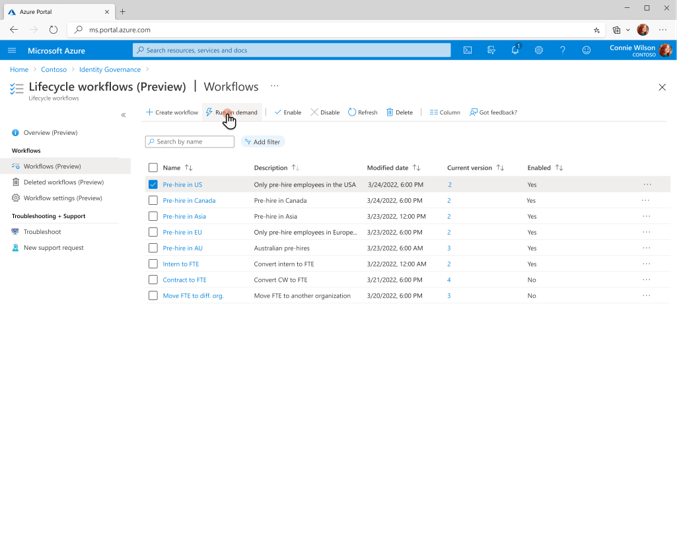Click the Add filter button

[x=262, y=142]
